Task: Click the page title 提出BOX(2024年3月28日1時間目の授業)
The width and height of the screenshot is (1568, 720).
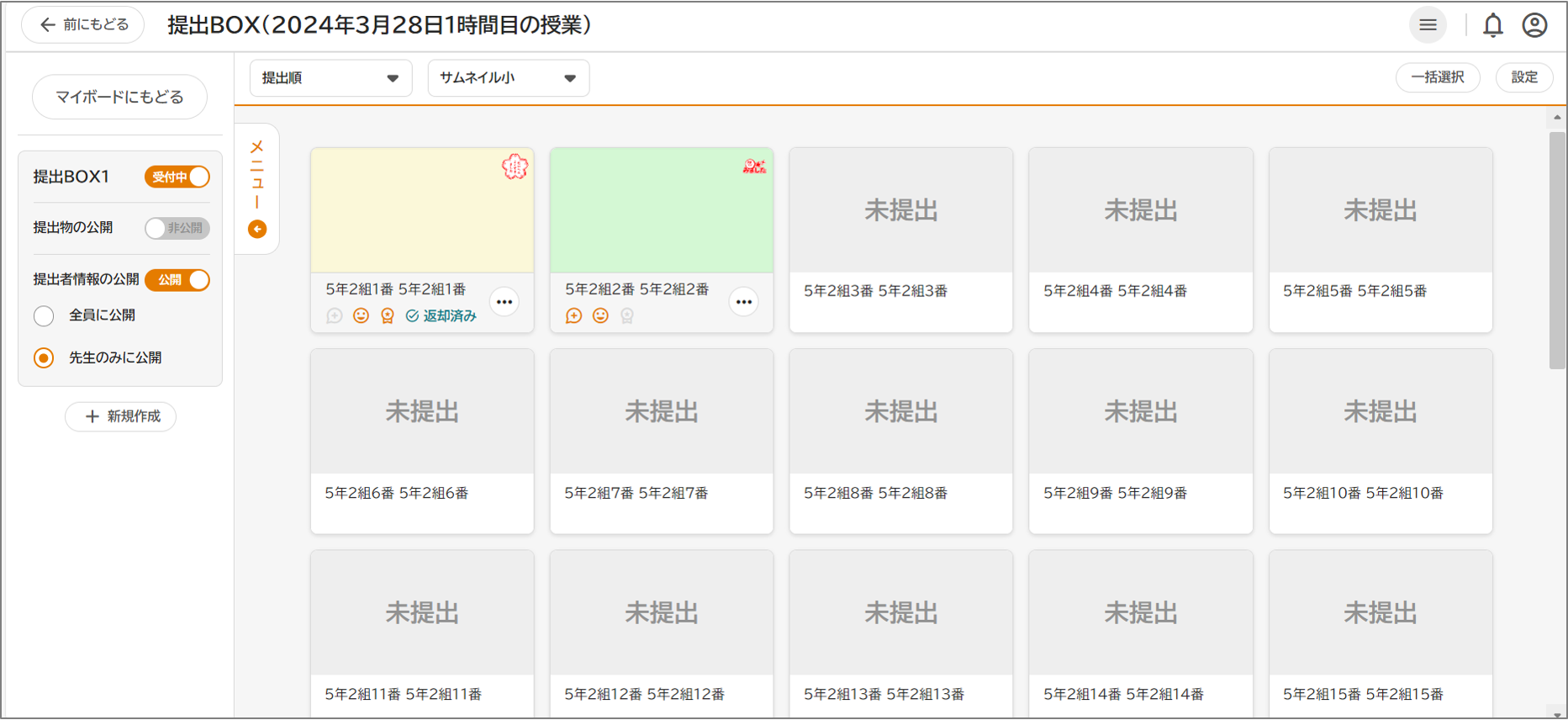Action: (379, 25)
